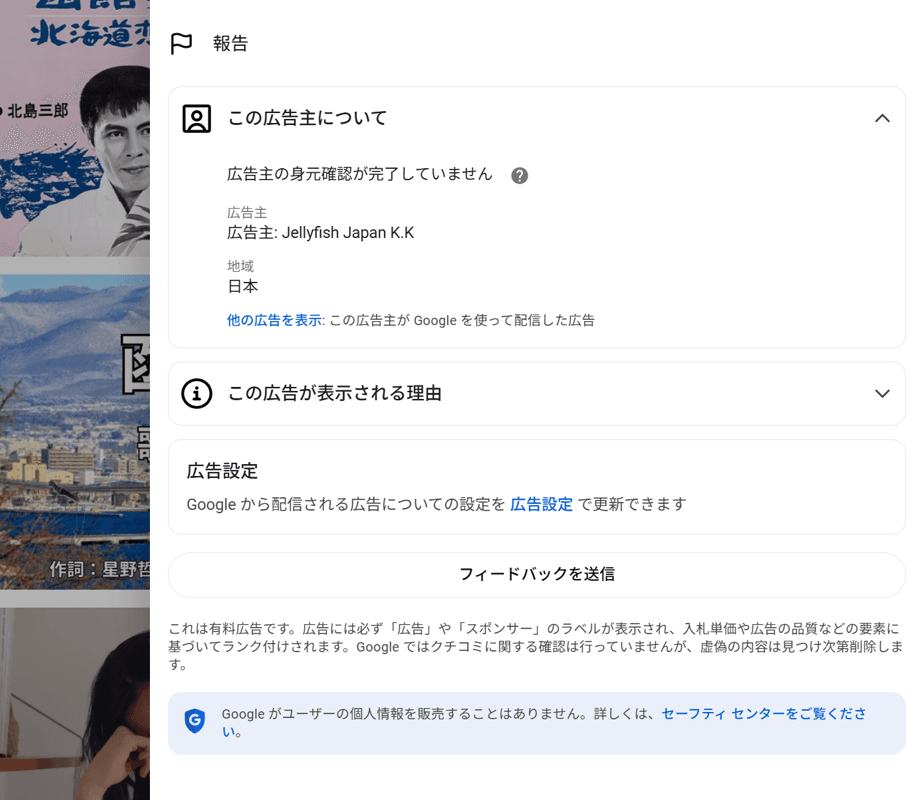Open the 他の広告を表示 link
914x800 pixels.
point(275,320)
